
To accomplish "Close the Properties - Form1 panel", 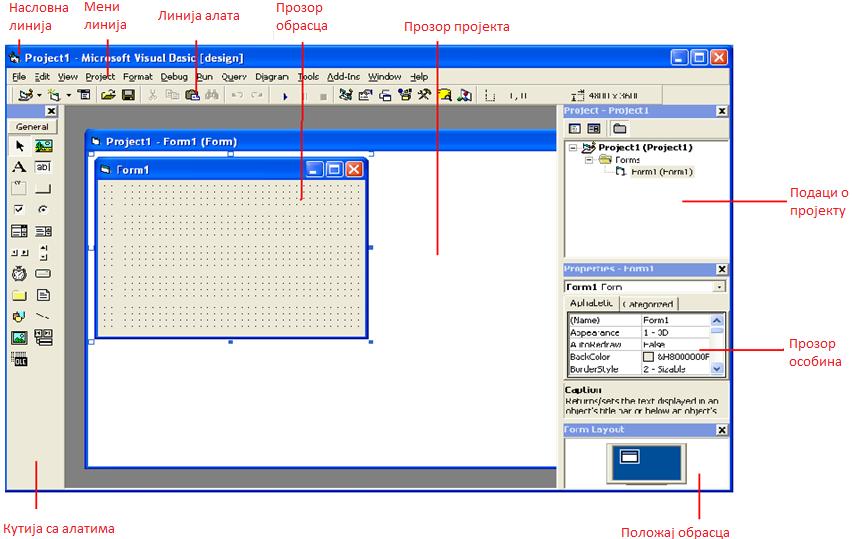I will click(x=722, y=269).
